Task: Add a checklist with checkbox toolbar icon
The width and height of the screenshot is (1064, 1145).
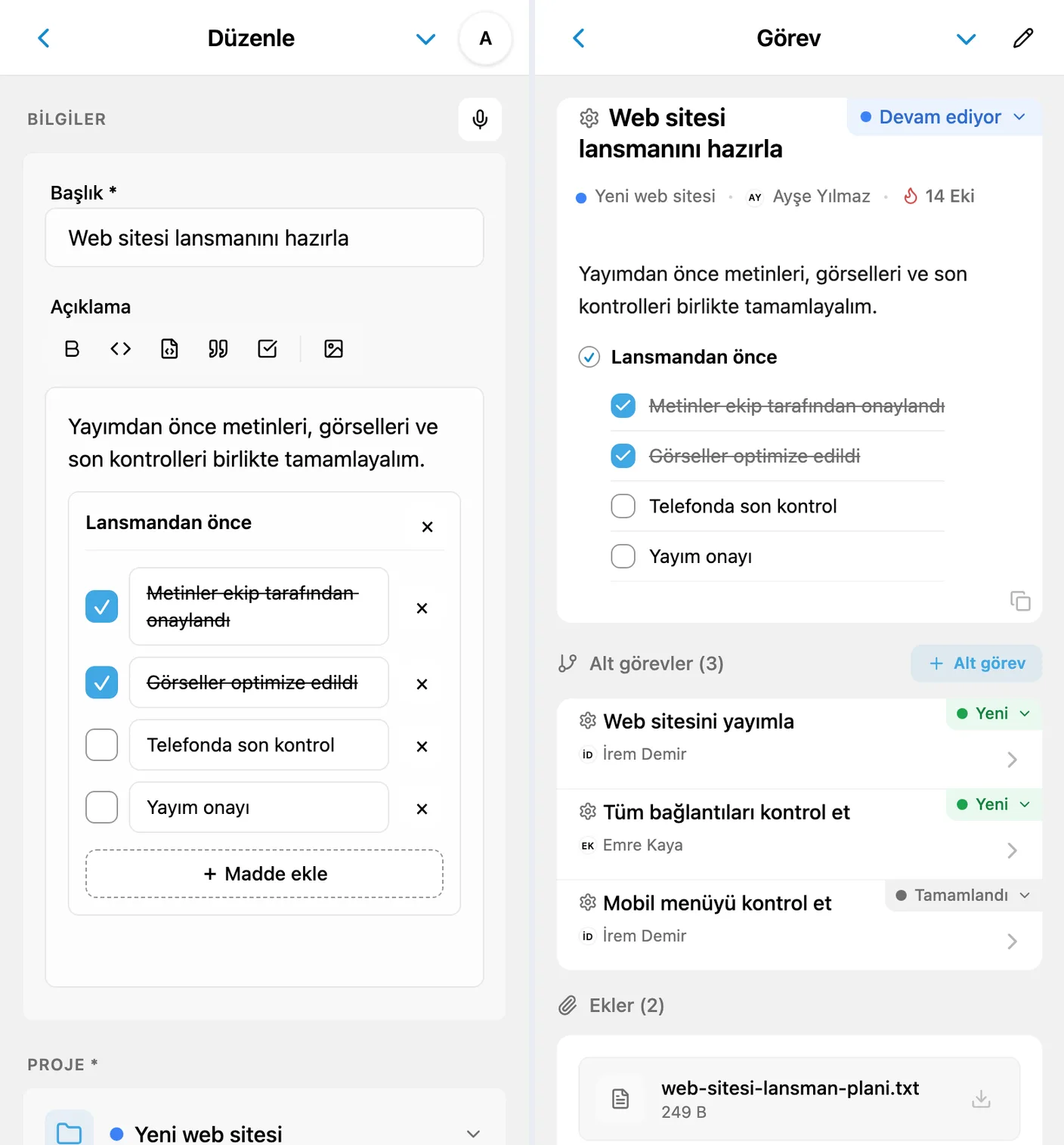Action: (268, 348)
